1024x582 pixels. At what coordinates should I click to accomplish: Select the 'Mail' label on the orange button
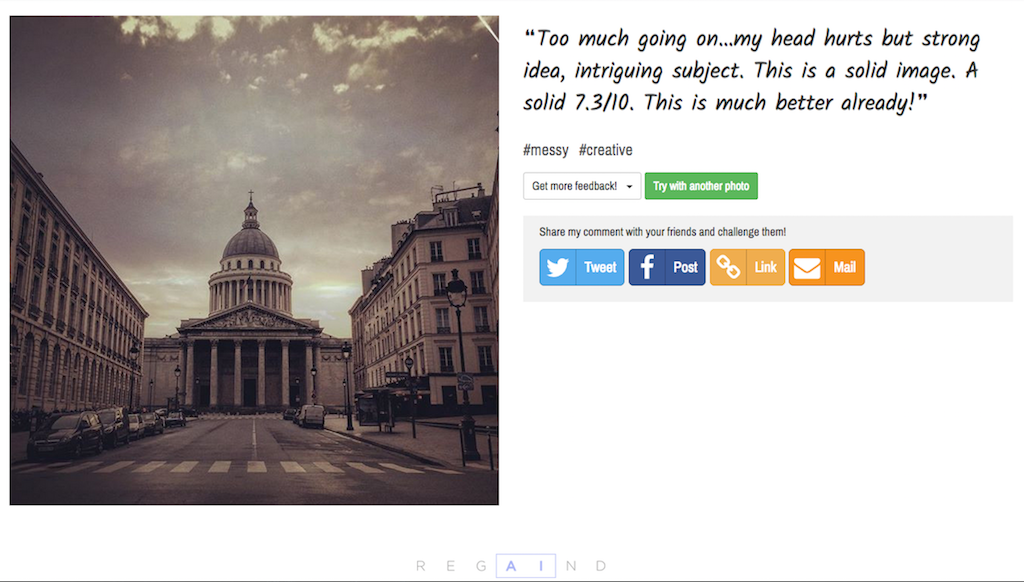[x=845, y=267]
